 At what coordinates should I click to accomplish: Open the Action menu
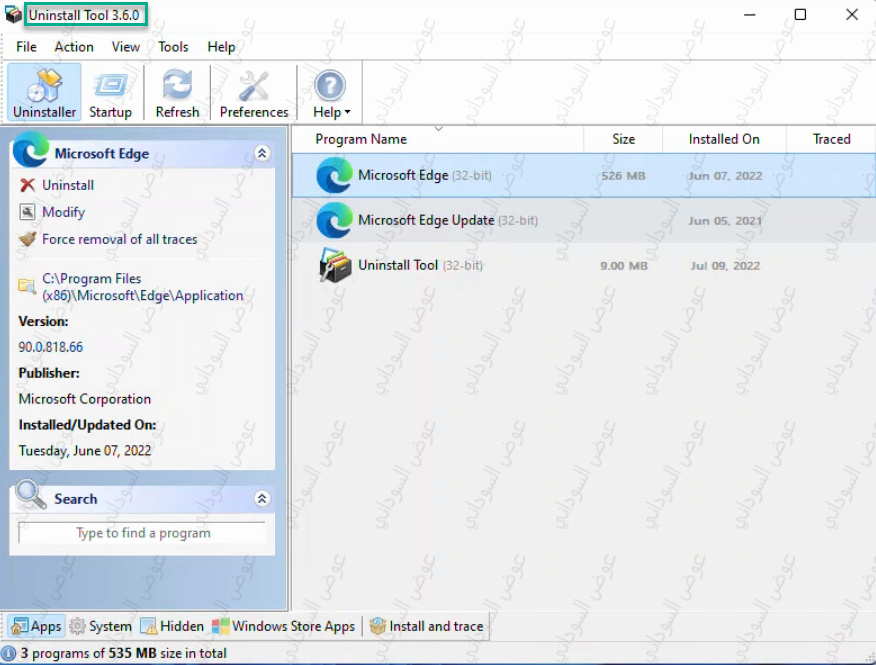coord(74,47)
